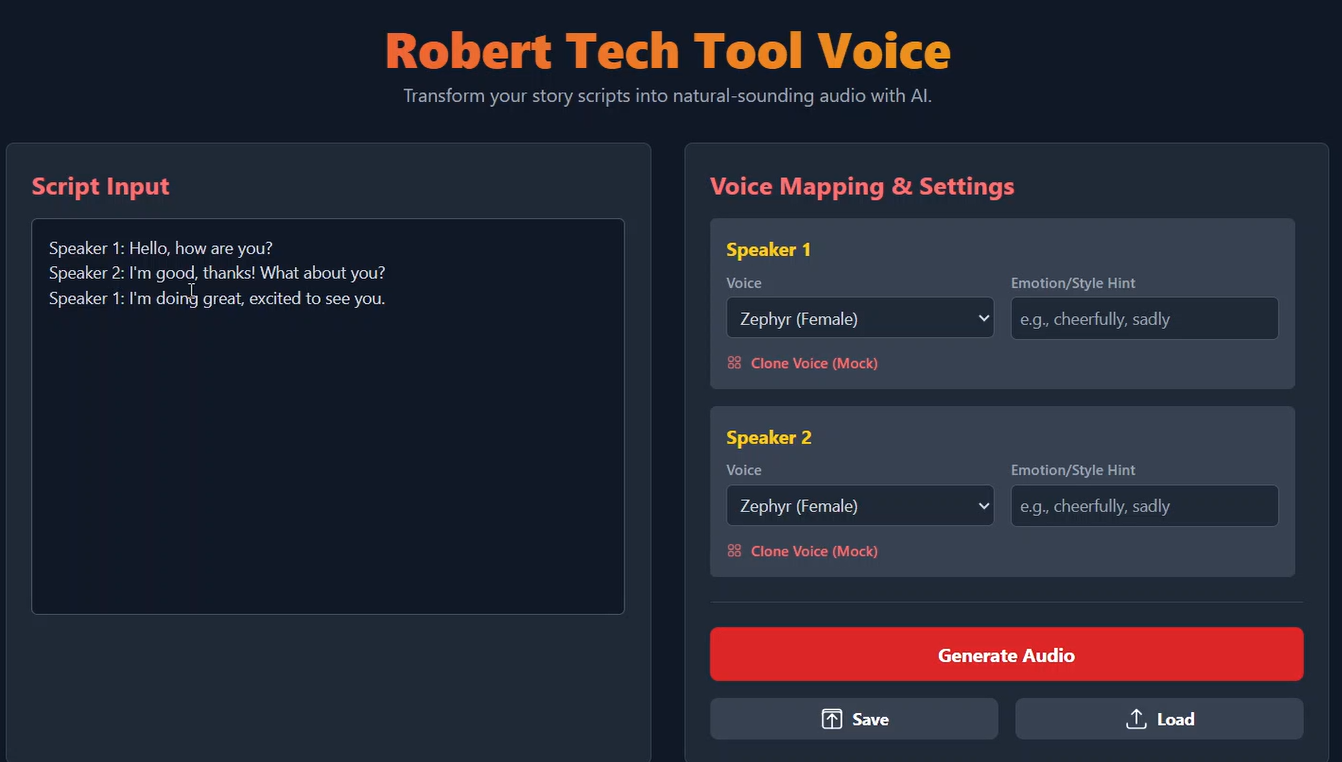Click the yellow Speaker 1 heading
Screen dimensions: 1342x762
[x=768, y=250]
